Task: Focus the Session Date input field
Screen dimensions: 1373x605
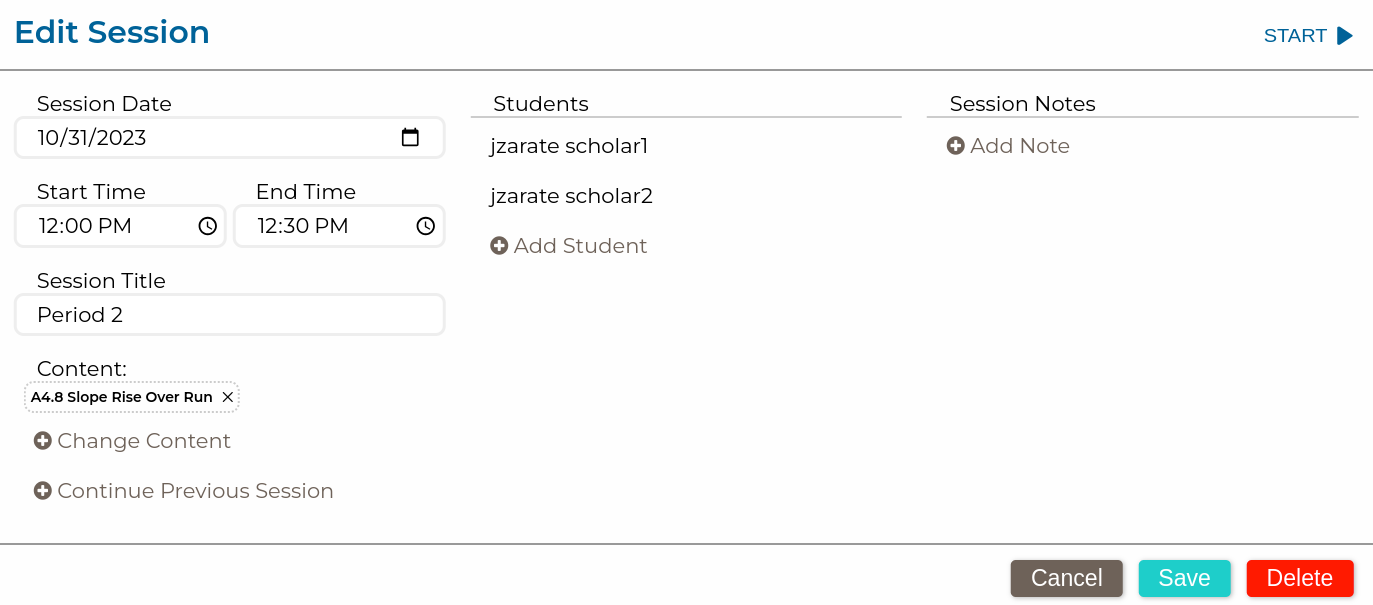Action: click(200, 138)
